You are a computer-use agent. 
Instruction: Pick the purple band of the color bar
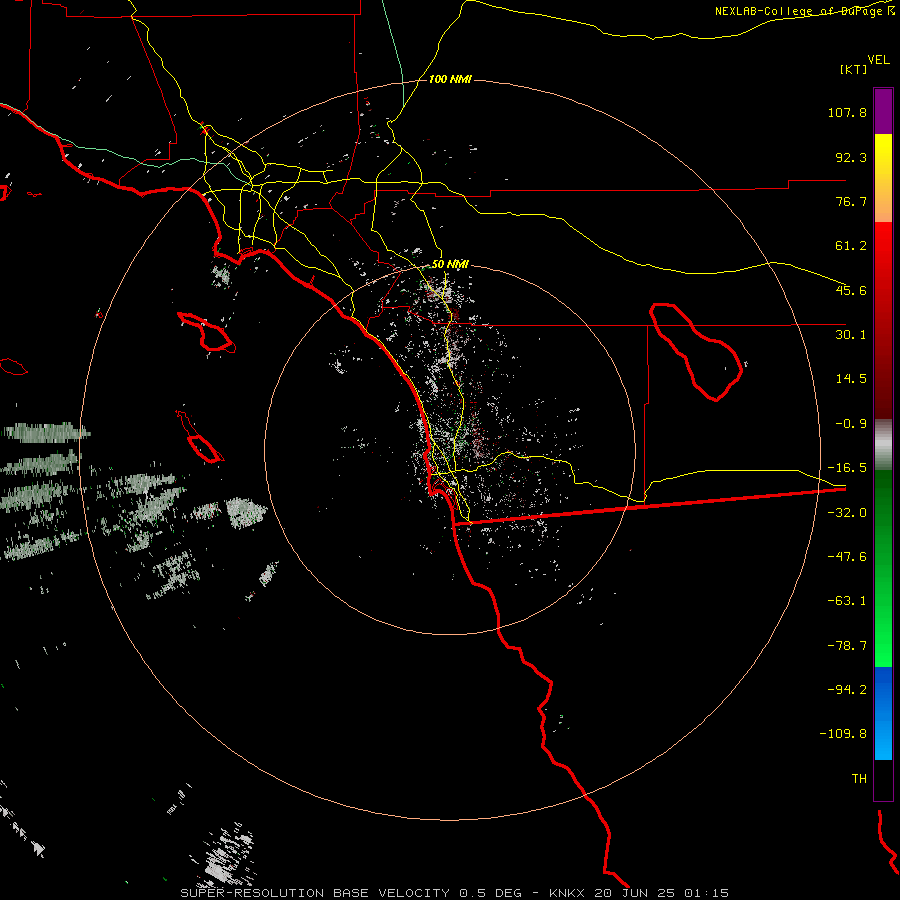coord(883,111)
